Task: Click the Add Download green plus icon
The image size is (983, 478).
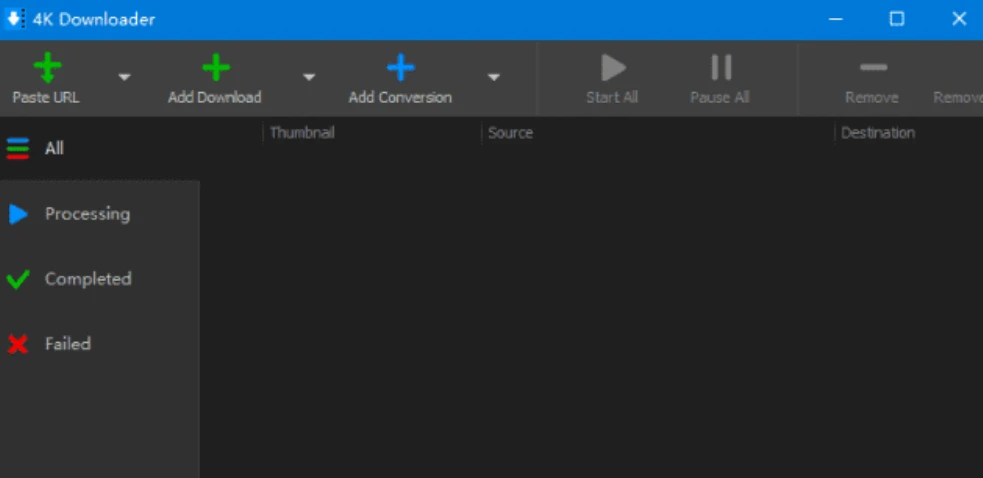Action: pyautogui.click(x=215, y=68)
